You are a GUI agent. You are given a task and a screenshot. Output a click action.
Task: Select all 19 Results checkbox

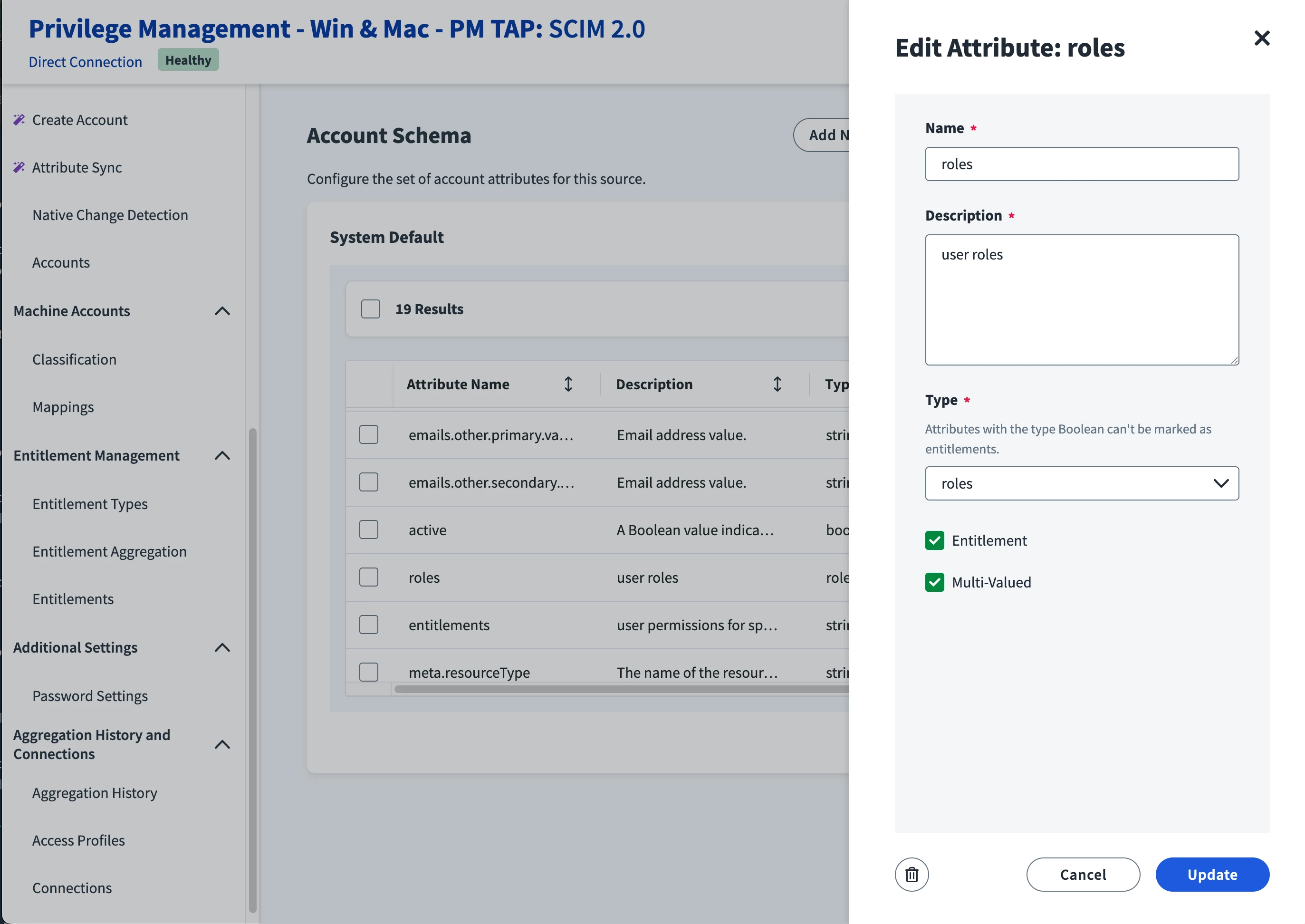point(370,309)
